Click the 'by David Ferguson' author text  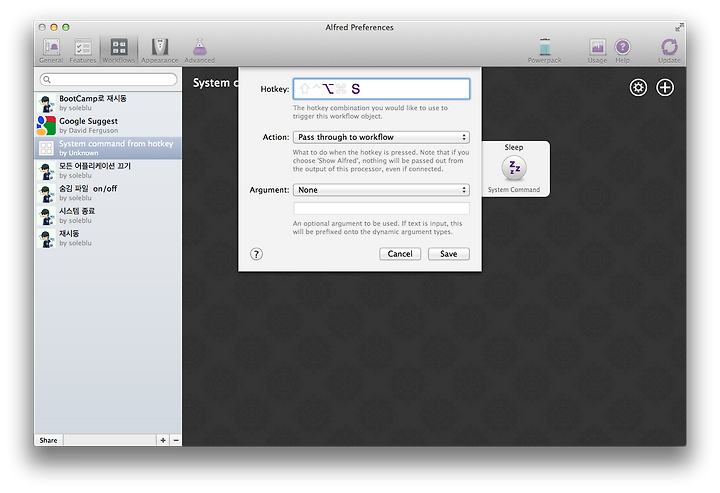pyautogui.click(x=89, y=130)
